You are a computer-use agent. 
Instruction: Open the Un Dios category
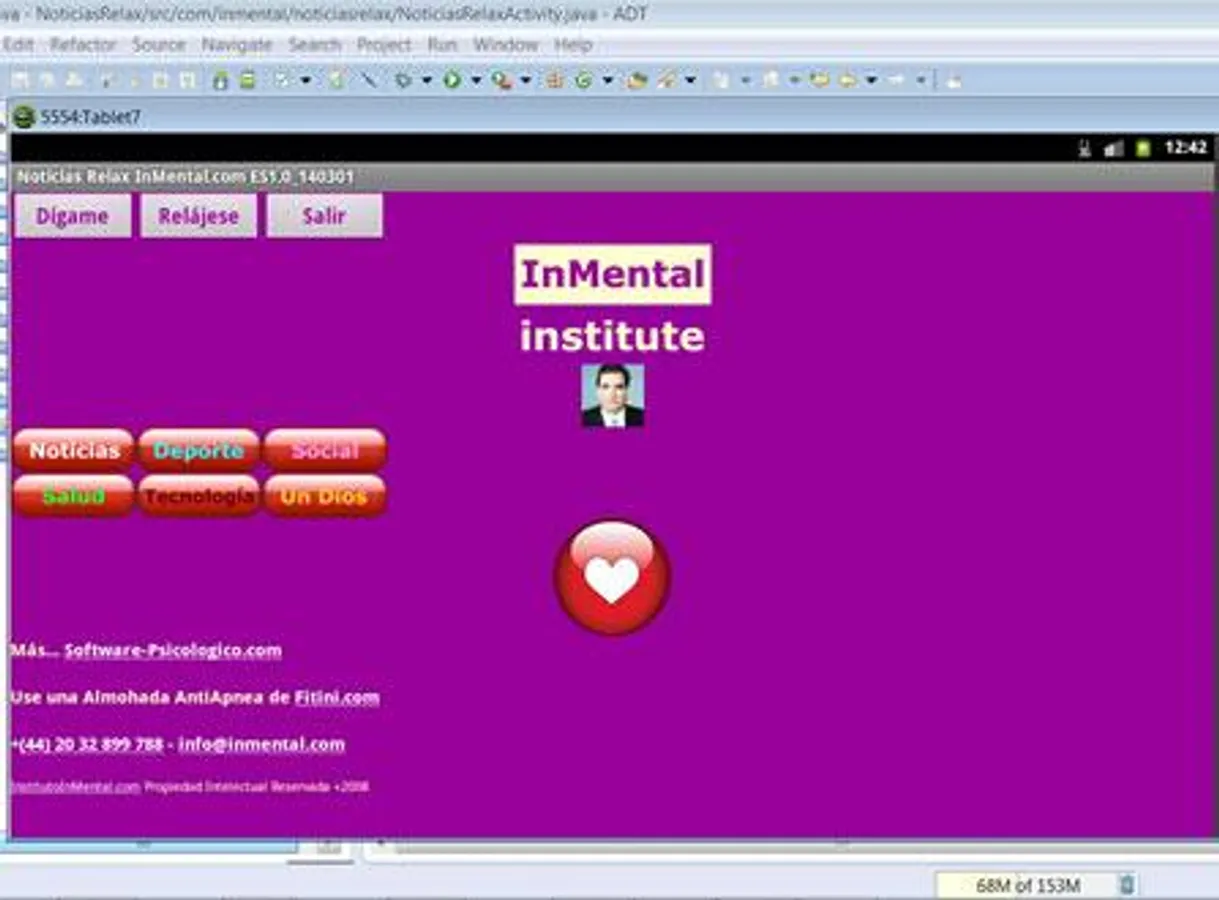tap(325, 496)
